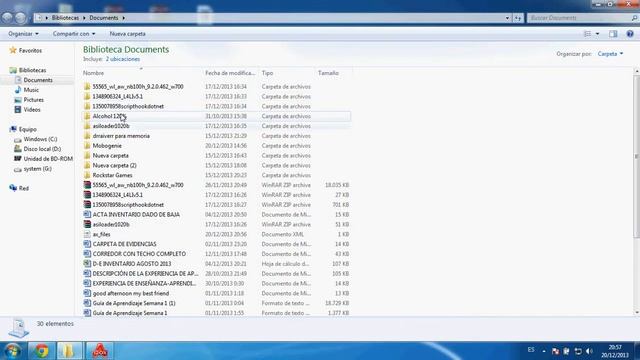Click the change view icon

click(587, 34)
